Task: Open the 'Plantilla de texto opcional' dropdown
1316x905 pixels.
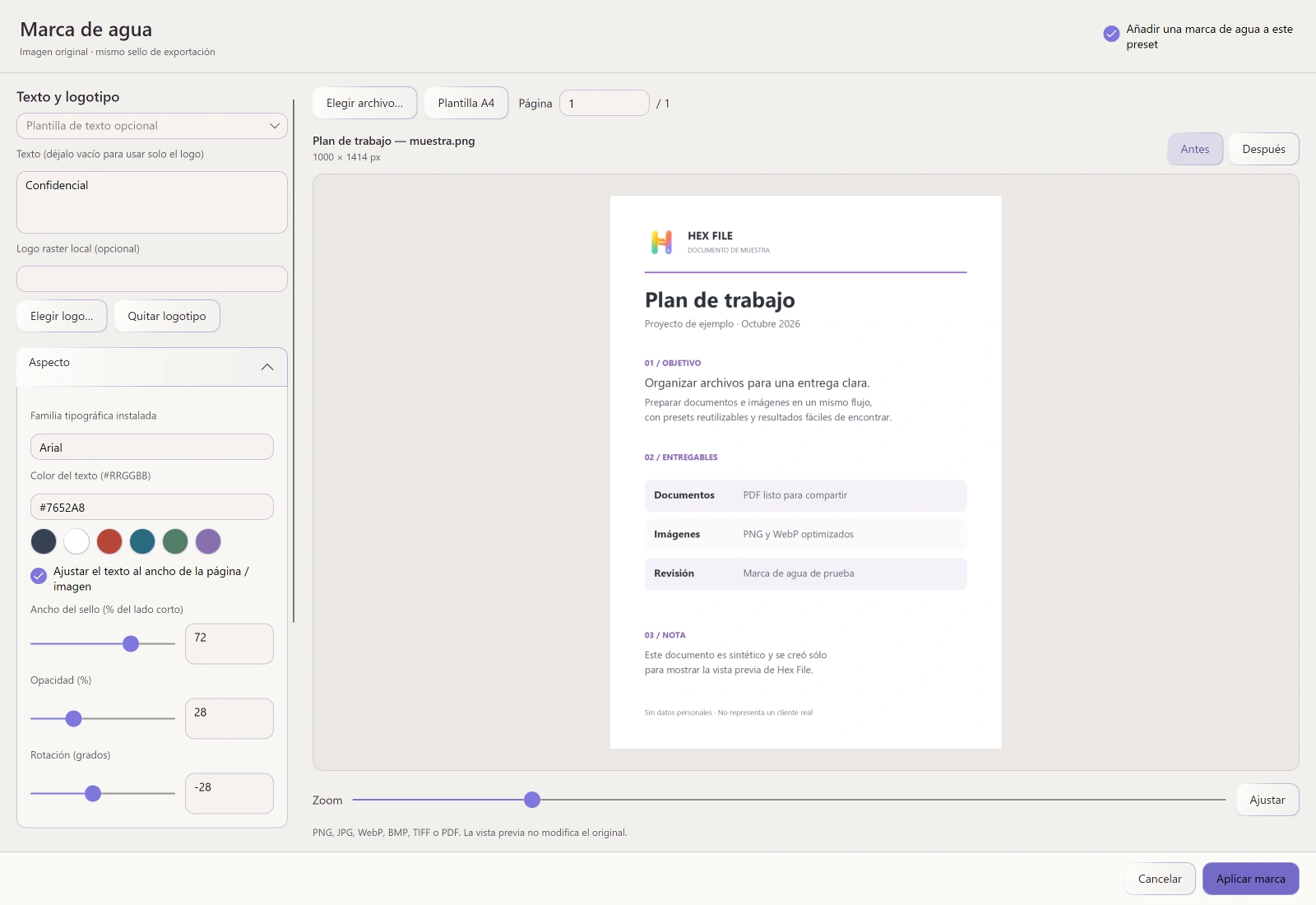Action: [x=152, y=126]
